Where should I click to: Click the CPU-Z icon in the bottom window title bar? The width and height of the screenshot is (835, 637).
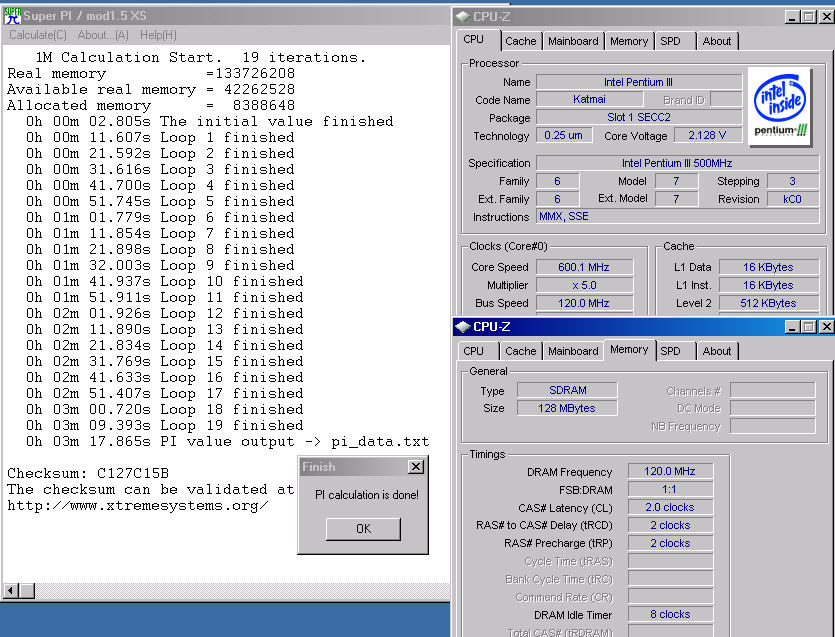pos(463,326)
